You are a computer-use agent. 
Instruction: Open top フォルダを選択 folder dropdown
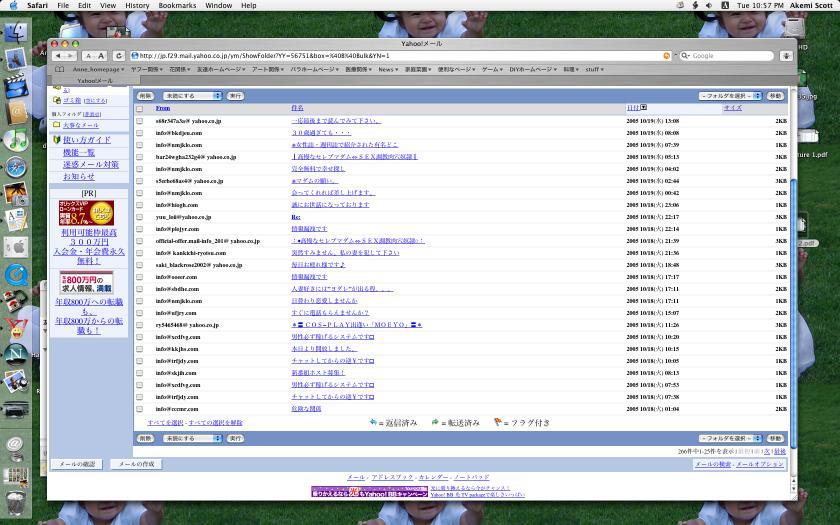pos(731,96)
